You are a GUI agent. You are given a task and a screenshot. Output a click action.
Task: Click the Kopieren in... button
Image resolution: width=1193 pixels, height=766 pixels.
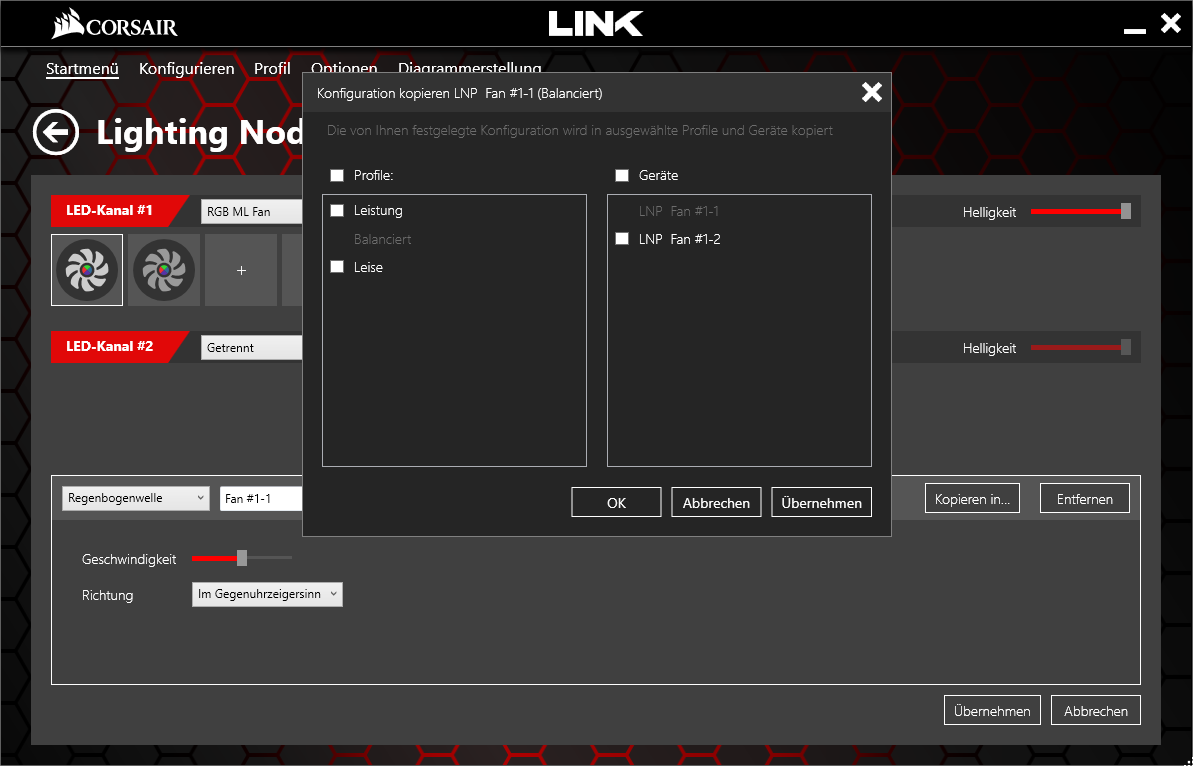972,498
